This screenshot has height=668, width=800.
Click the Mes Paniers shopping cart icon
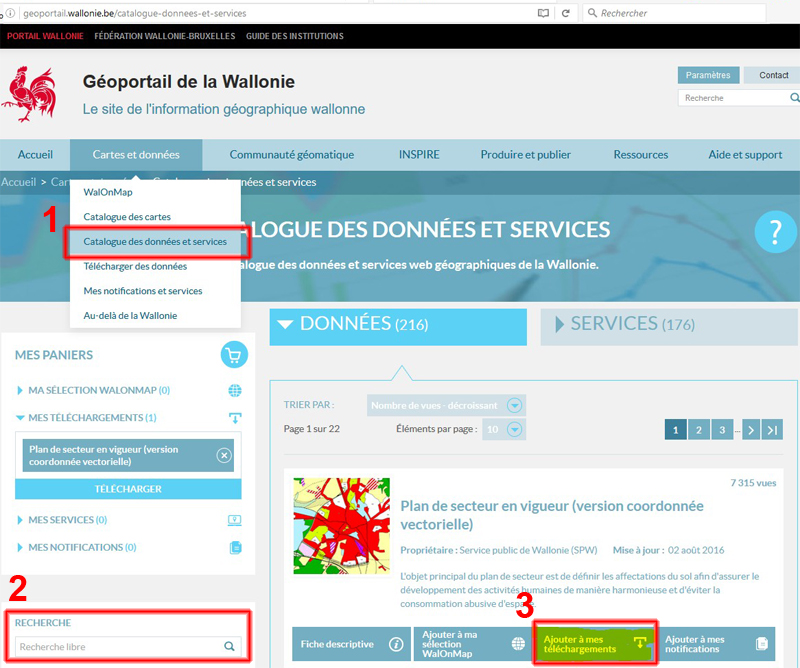point(234,355)
